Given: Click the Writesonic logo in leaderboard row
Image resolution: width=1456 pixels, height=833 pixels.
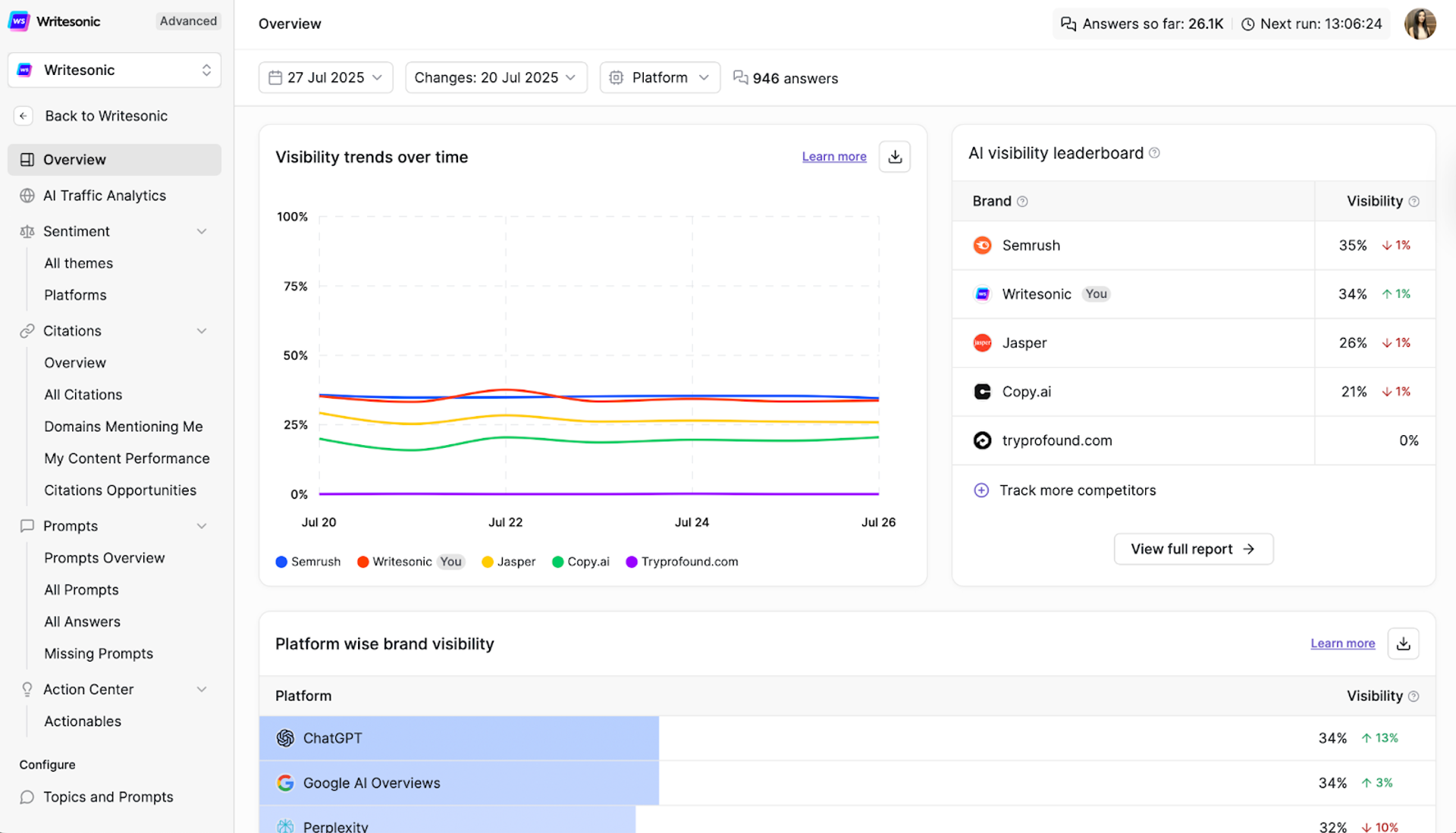Looking at the screenshot, I should (x=982, y=294).
